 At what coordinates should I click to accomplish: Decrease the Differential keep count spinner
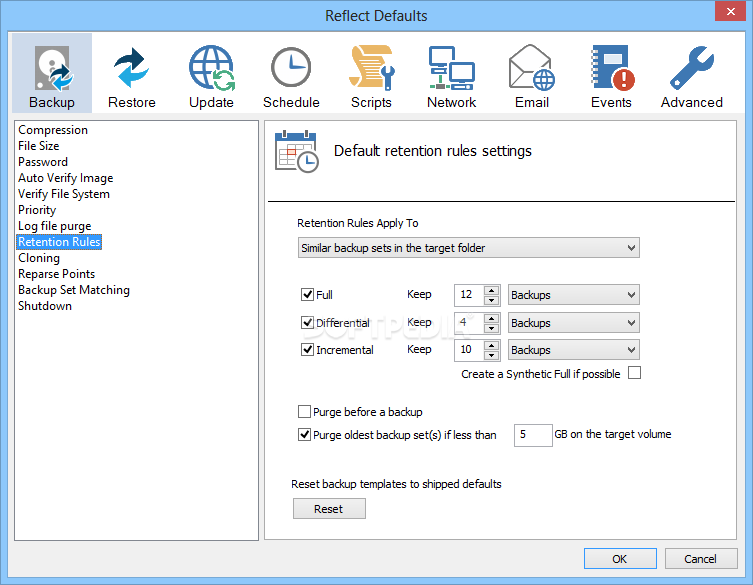pyautogui.click(x=491, y=328)
